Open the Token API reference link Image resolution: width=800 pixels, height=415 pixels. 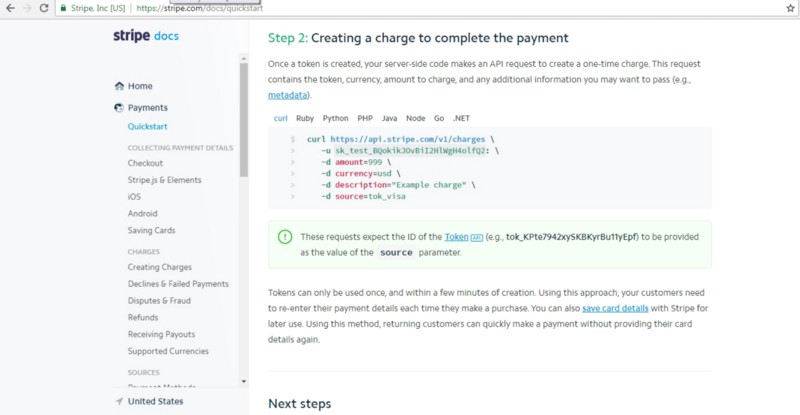pos(456,237)
